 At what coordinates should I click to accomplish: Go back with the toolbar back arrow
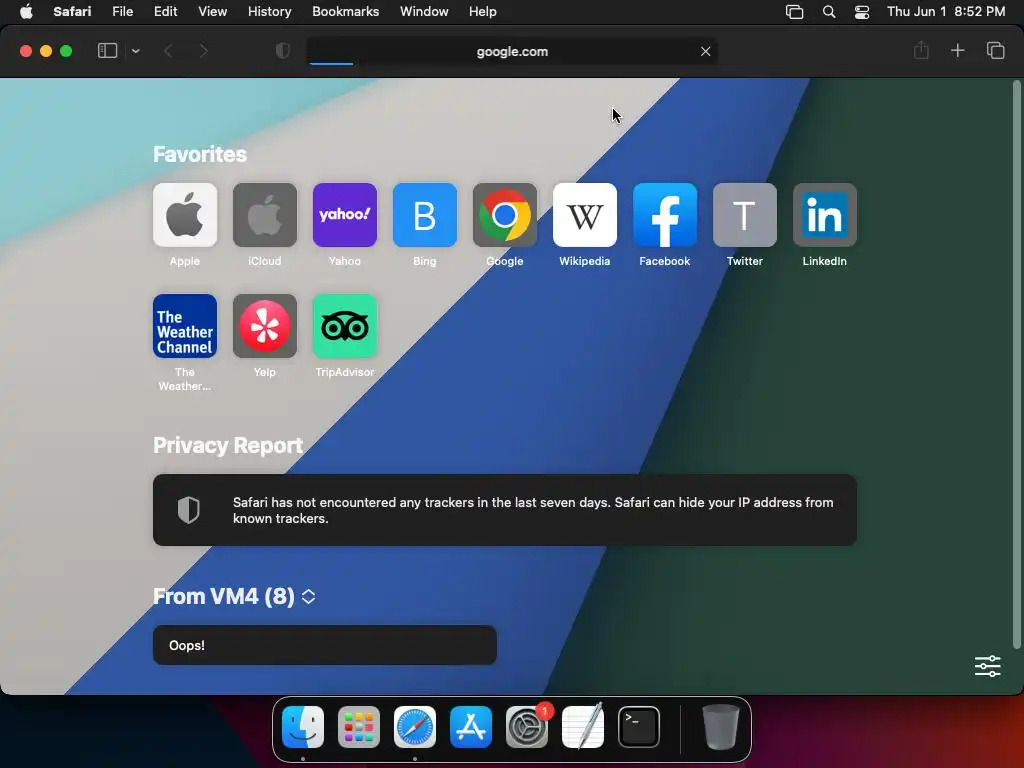168,51
